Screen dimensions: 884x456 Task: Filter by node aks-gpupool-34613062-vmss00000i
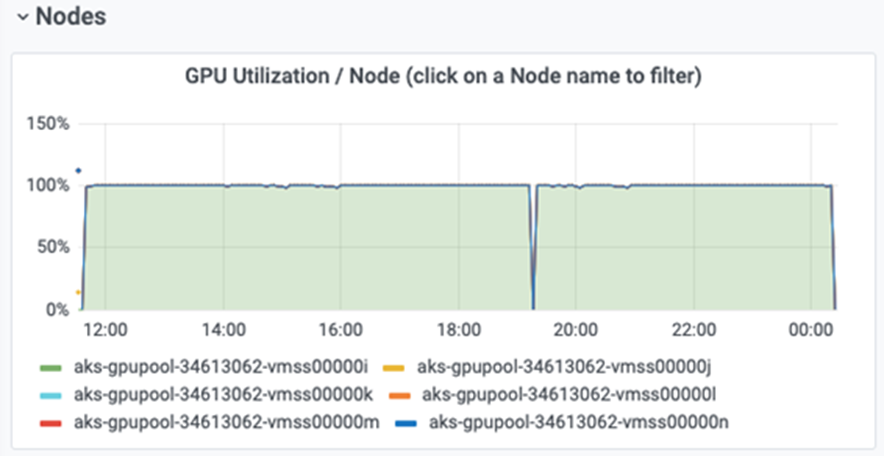[x=221, y=368]
